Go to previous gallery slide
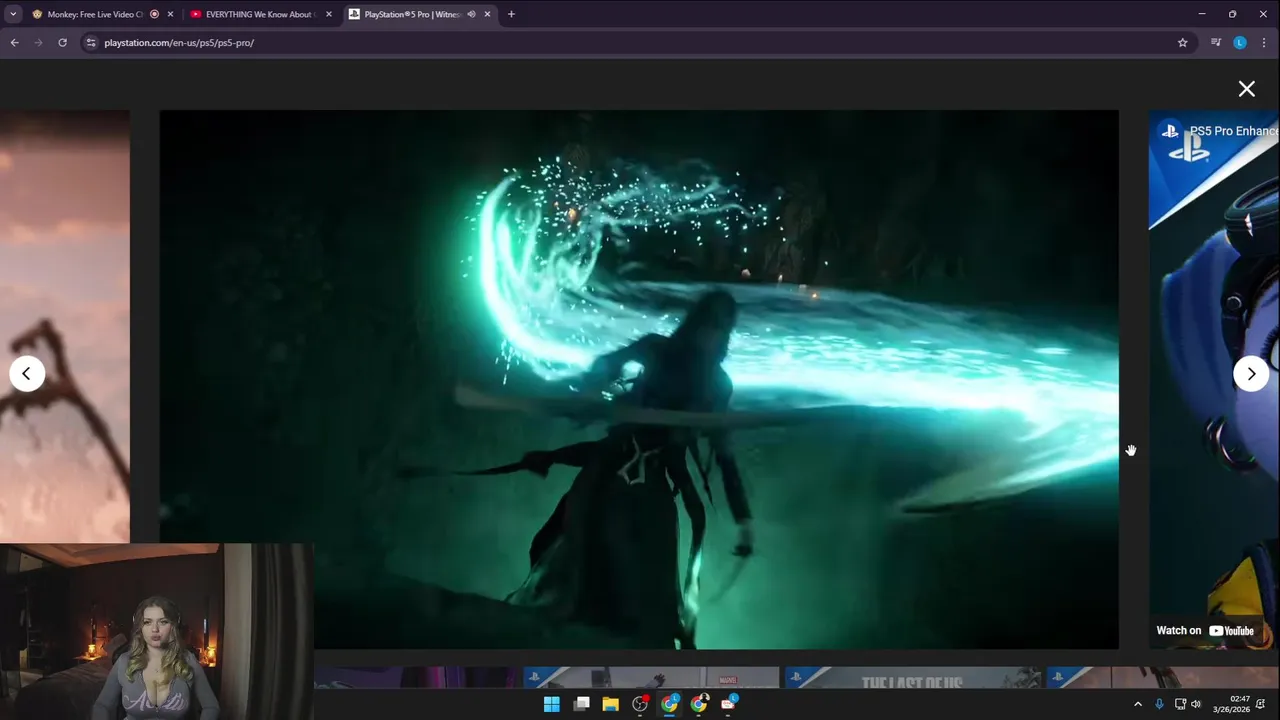Viewport: 1280px width, 720px height. [27, 373]
